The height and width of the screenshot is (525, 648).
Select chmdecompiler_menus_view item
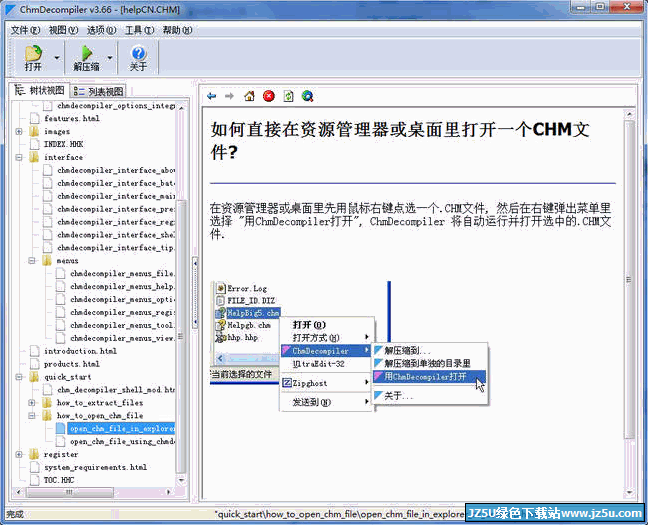click(x=122, y=338)
